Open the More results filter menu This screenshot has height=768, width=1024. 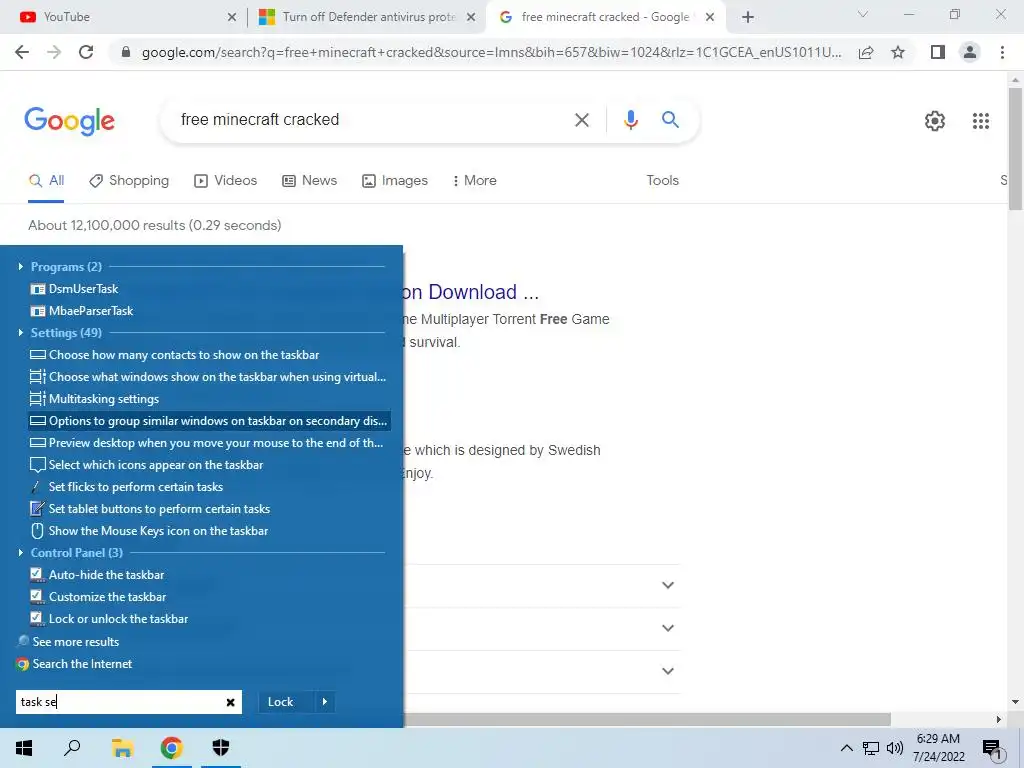[474, 181]
